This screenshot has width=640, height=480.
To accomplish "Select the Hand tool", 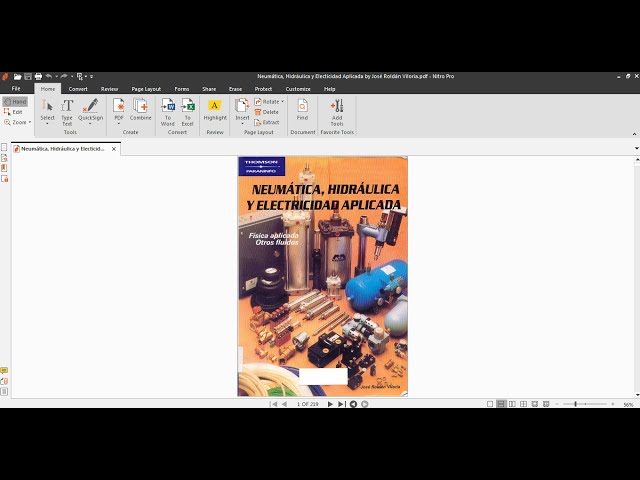I will (x=15, y=101).
